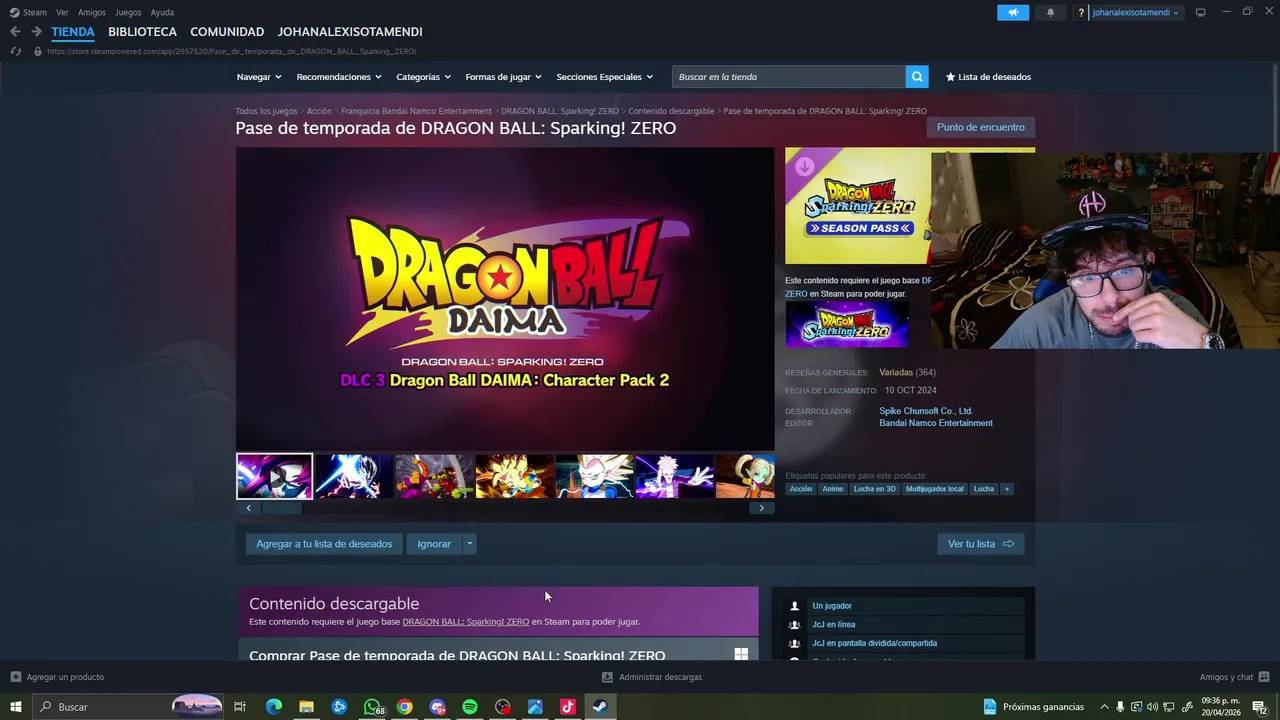
Task: Open Microsoft Edge from the taskbar
Action: point(273,707)
